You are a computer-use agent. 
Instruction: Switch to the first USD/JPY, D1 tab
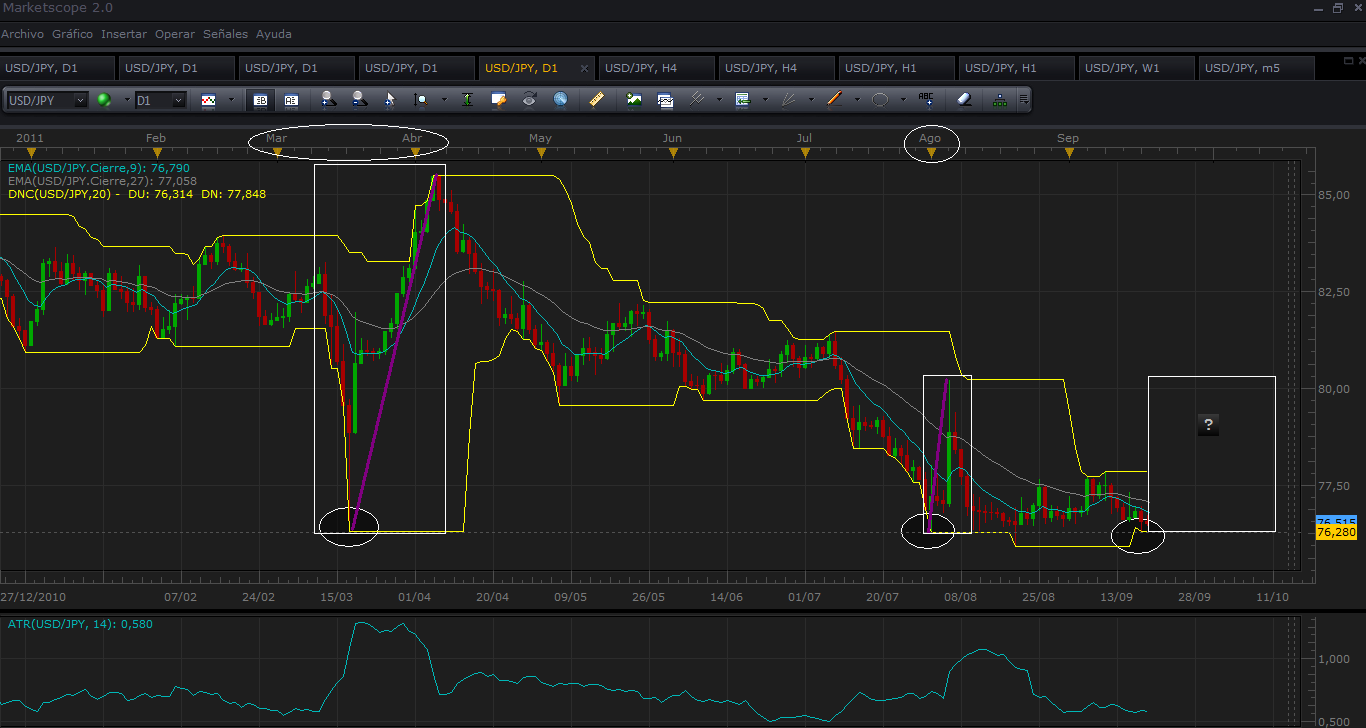[x=57, y=68]
